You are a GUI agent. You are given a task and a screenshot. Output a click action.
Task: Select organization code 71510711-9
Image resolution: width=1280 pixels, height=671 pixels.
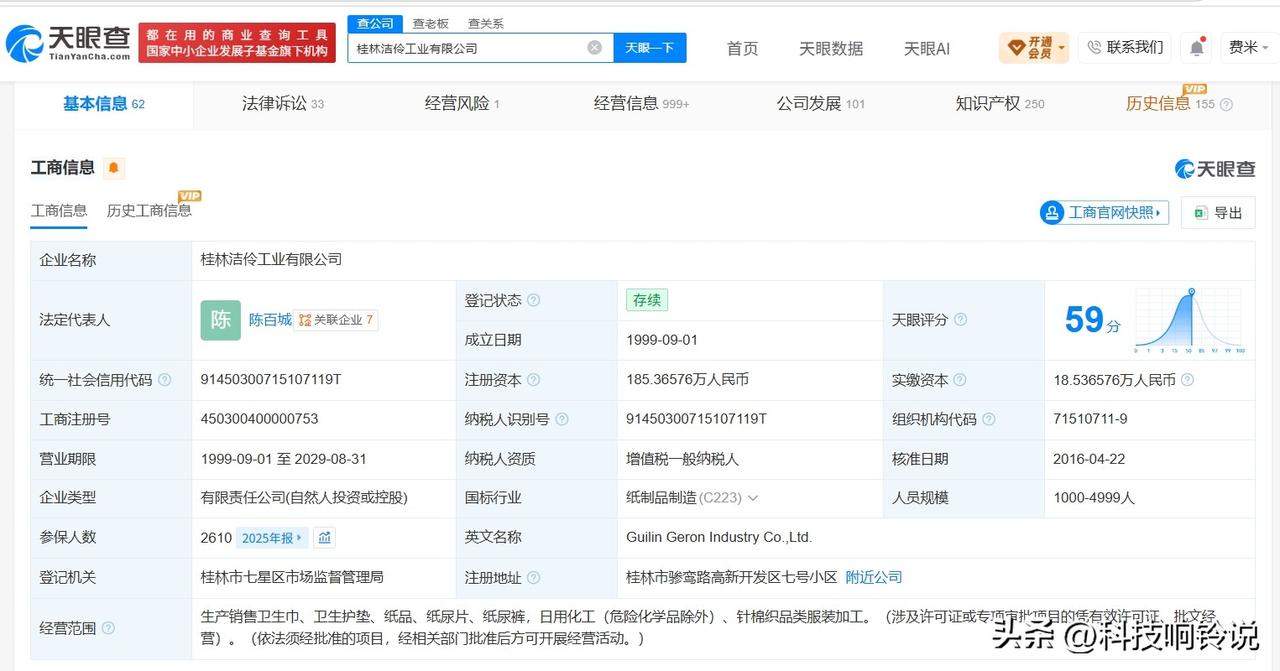point(1090,419)
